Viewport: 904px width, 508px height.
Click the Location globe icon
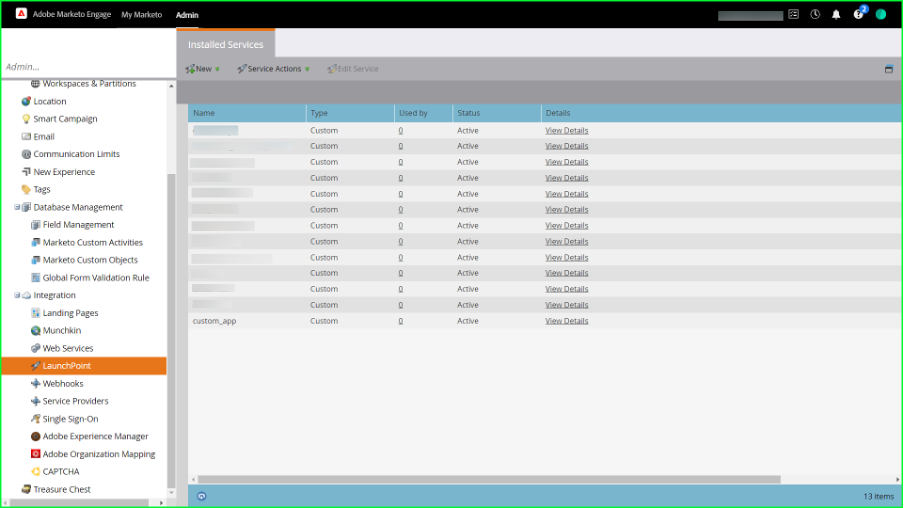pos(26,101)
